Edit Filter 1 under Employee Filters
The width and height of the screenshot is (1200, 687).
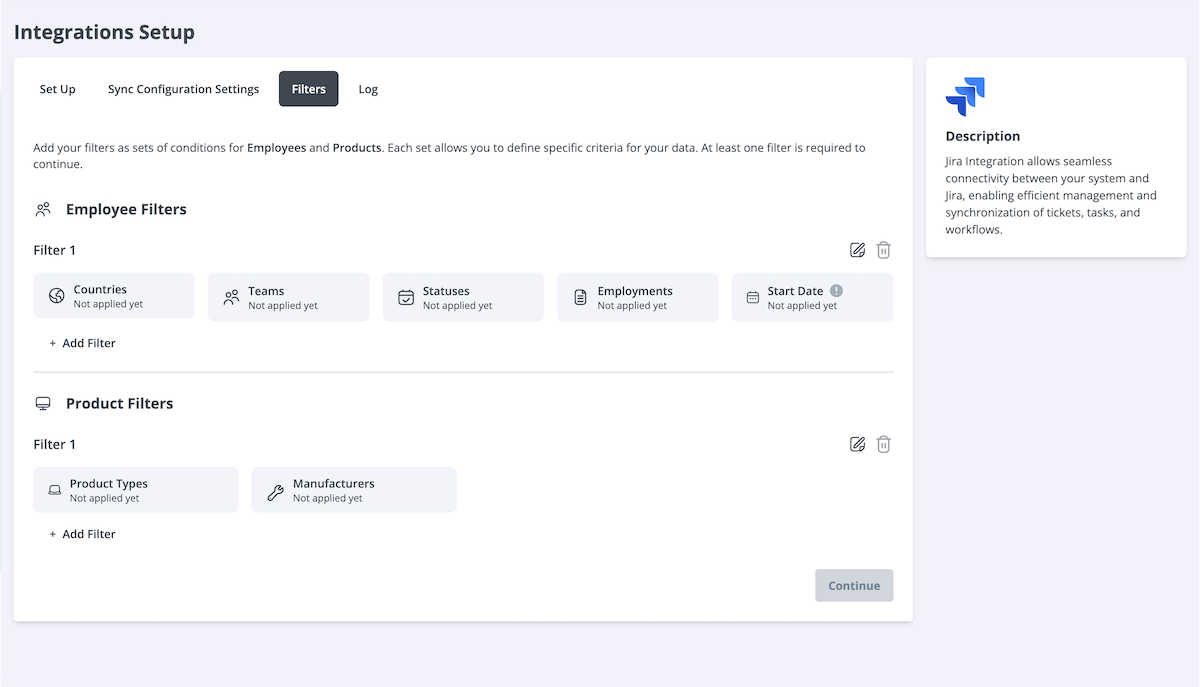(857, 250)
